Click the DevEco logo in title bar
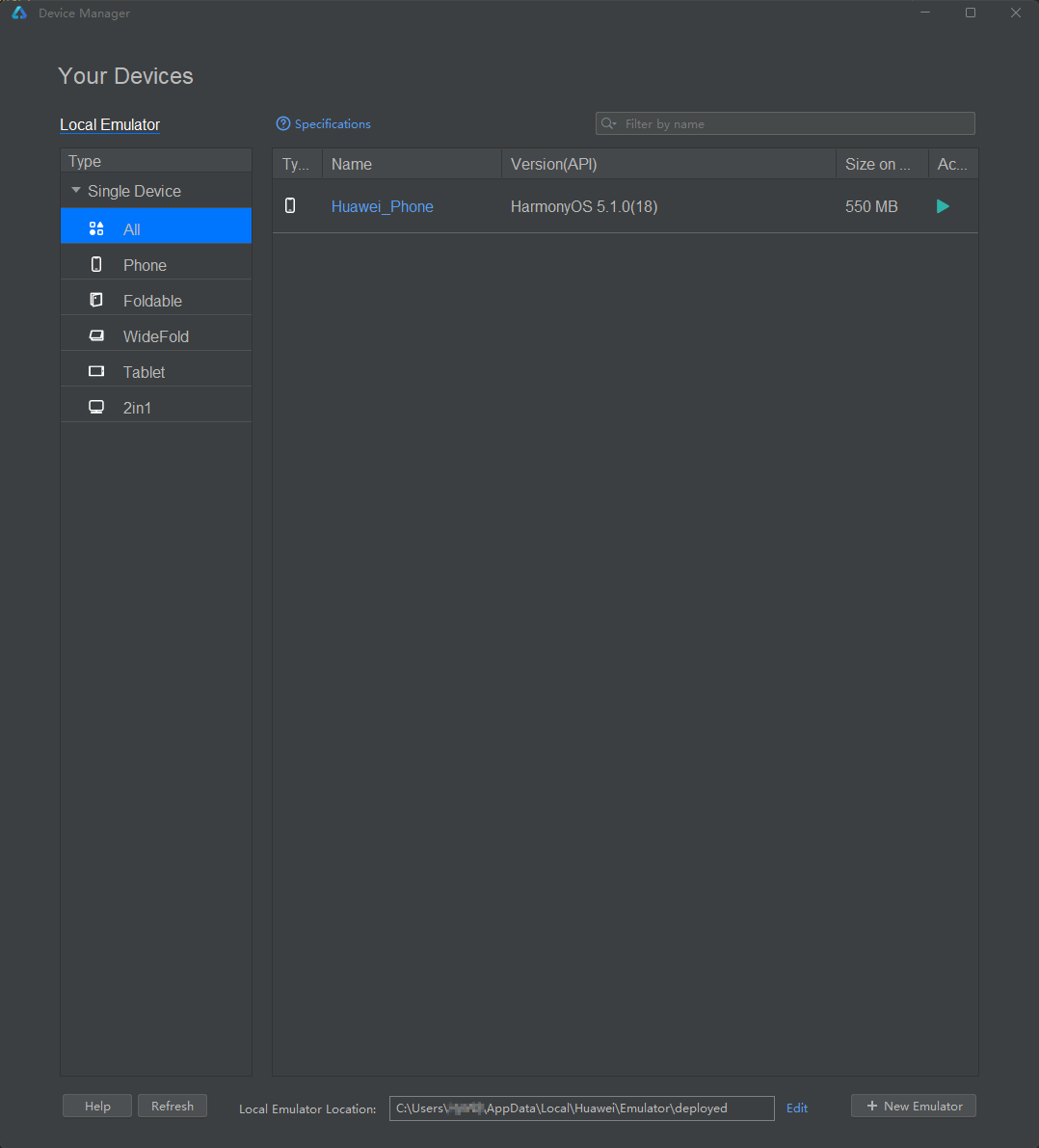This screenshot has height=1148, width=1039. (x=19, y=13)
